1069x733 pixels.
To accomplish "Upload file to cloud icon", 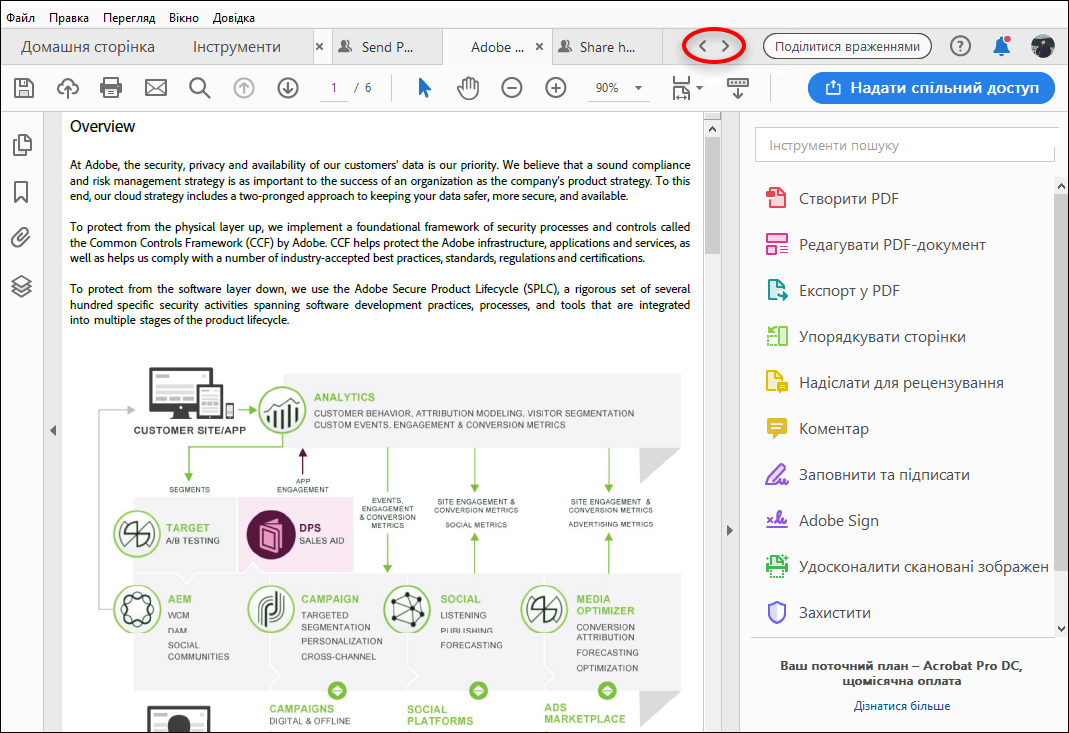I will (x=67, y=88).
